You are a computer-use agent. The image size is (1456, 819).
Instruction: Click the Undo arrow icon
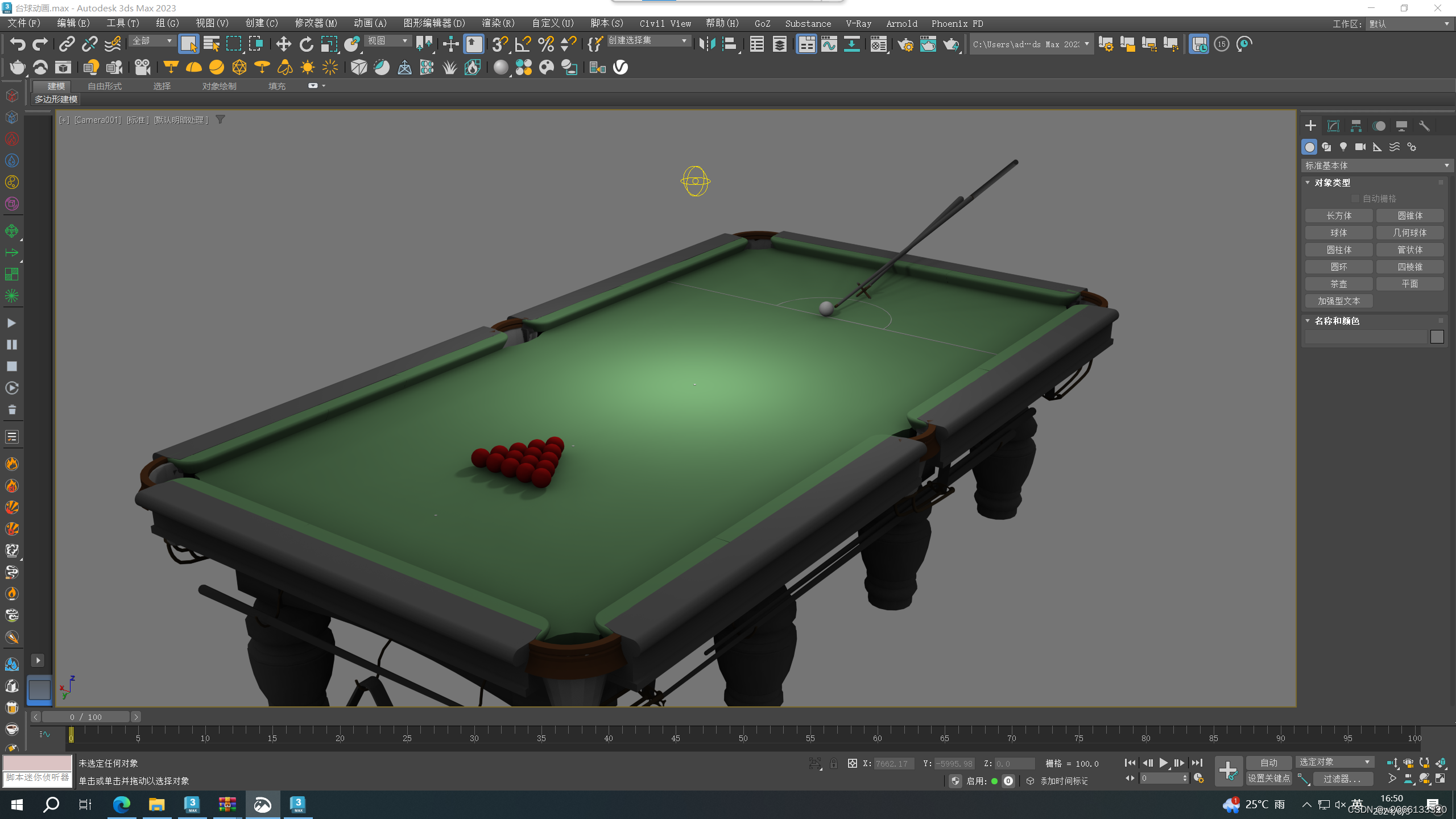(17, 44)
